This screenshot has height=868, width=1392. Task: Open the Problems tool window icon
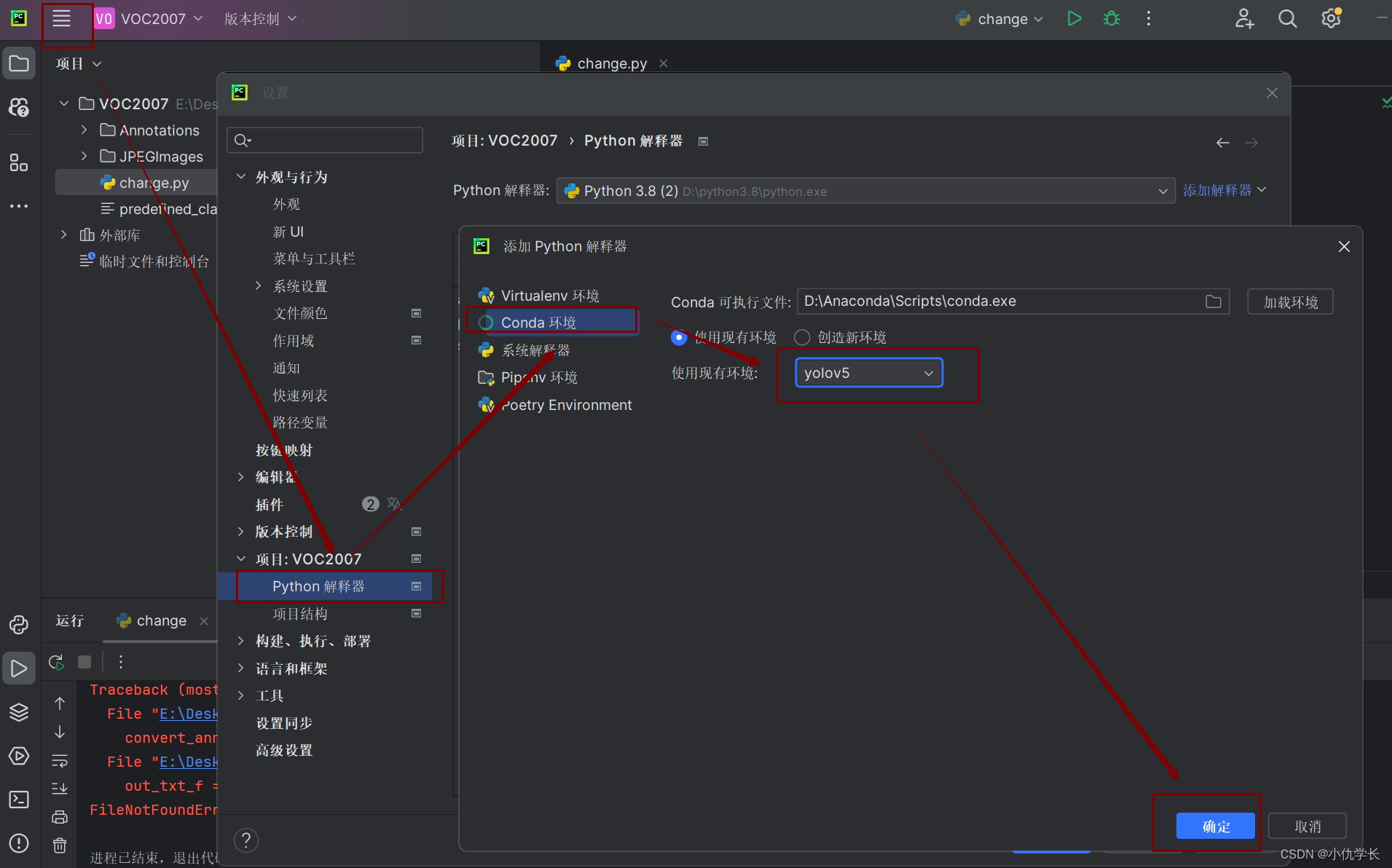19,843
